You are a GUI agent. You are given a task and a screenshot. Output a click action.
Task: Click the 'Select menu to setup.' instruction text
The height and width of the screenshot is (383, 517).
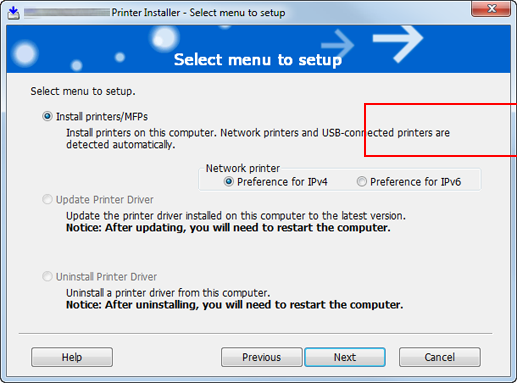[83, 91]
